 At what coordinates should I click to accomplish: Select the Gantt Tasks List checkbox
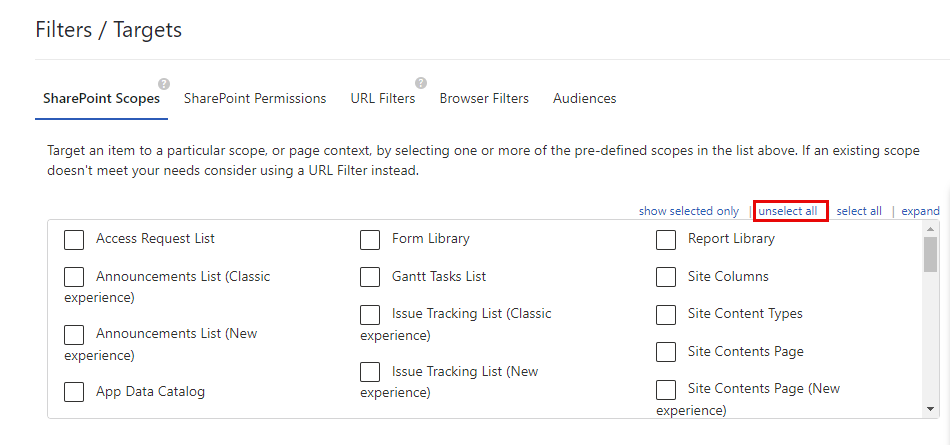click(370, 277)
